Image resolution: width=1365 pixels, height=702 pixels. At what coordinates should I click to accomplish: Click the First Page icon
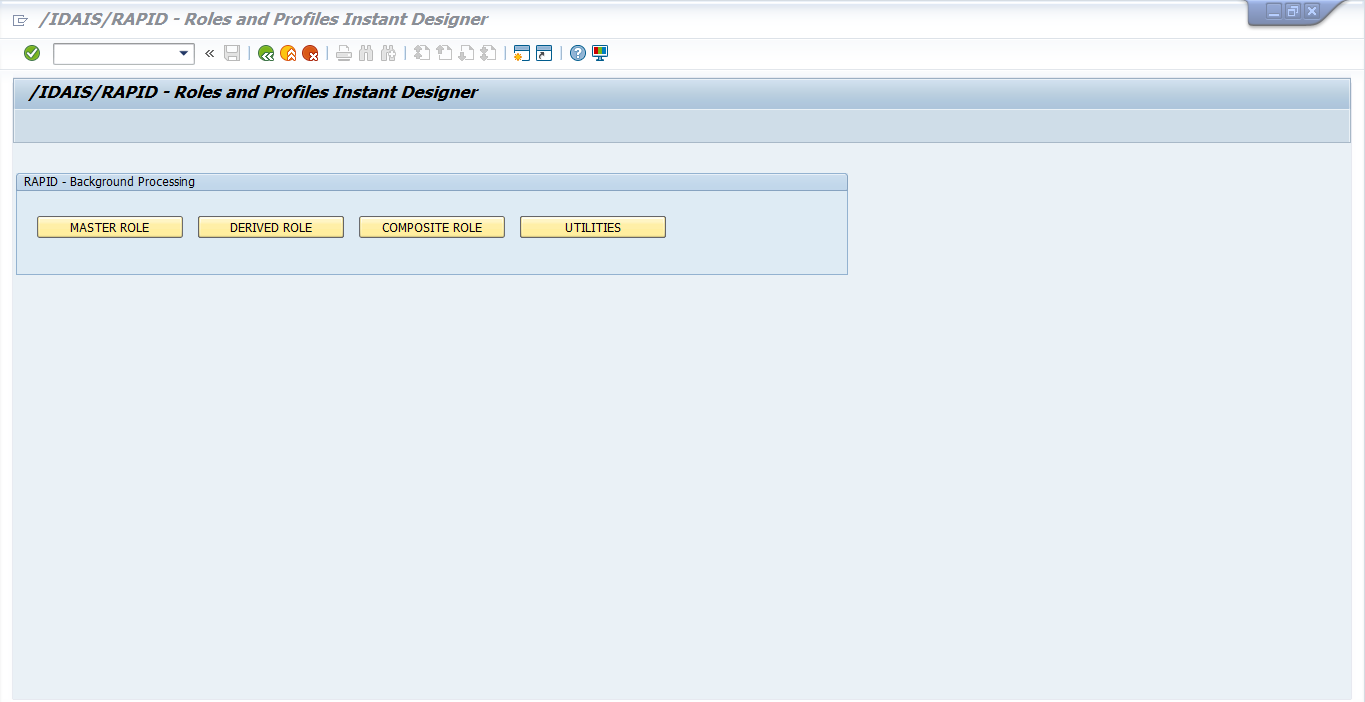[422, 53]
